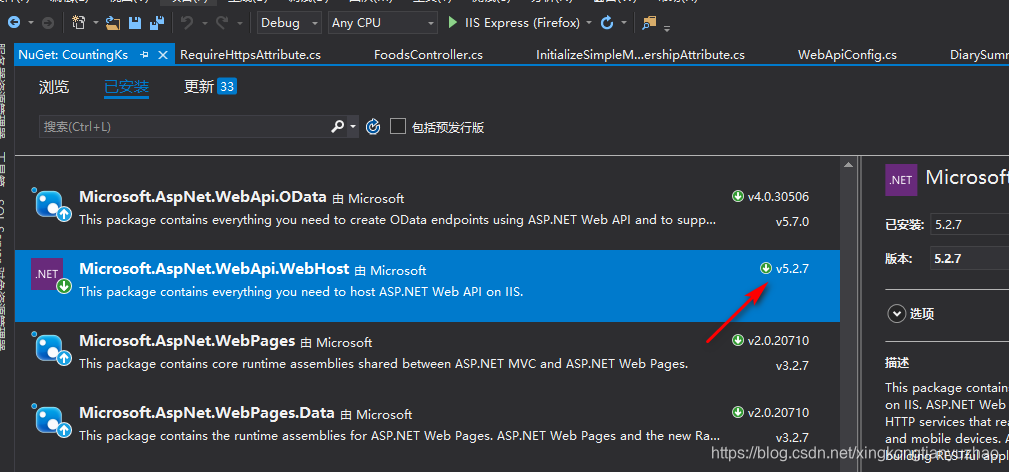The height and width of the screenshot is (472, 1009).
Task: Open RequireHttpsAttribute.cs tab
Action: click(x=250, y=55)
